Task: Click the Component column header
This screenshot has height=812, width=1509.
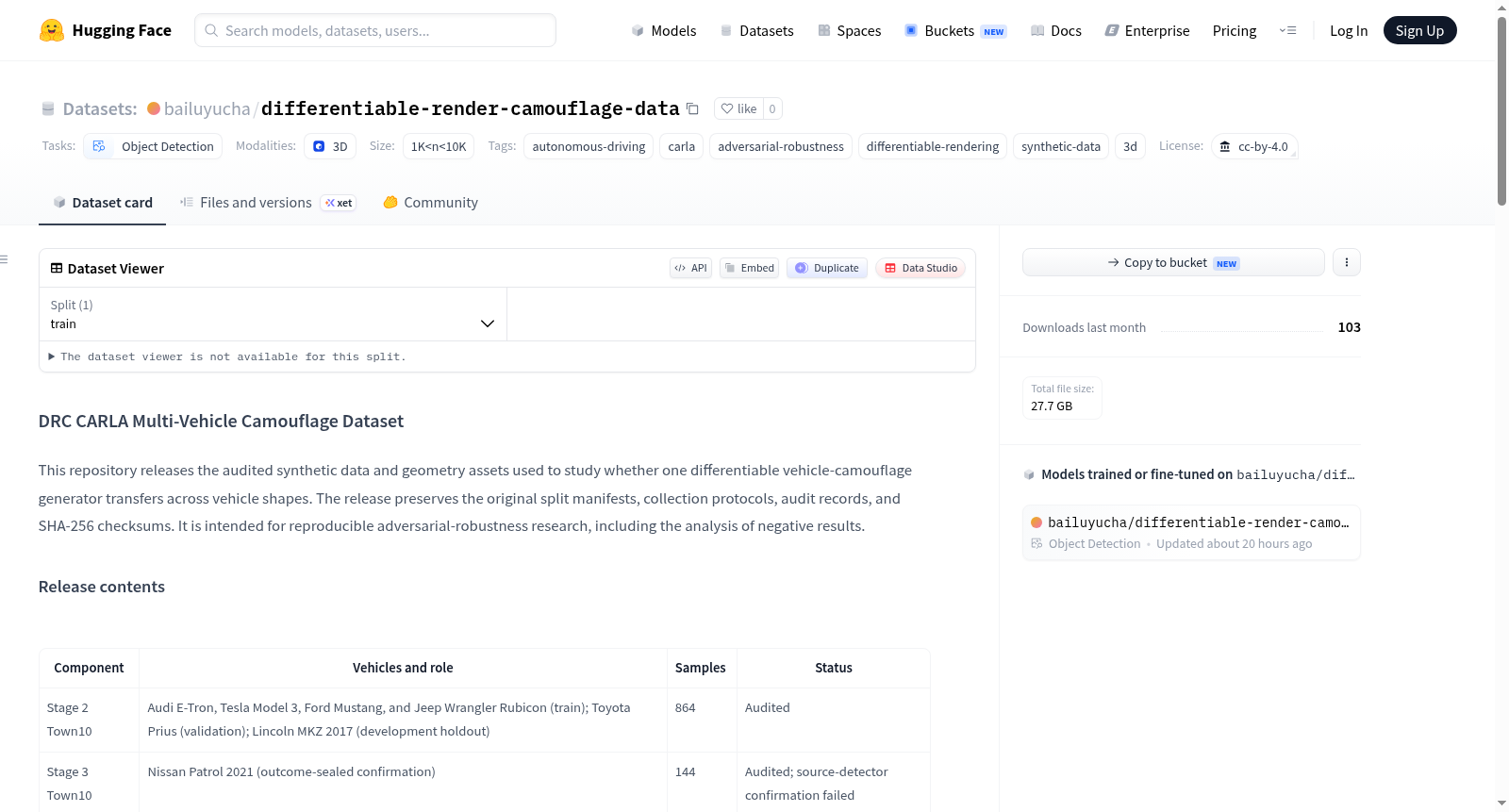Action: click(x=89, y=668)
